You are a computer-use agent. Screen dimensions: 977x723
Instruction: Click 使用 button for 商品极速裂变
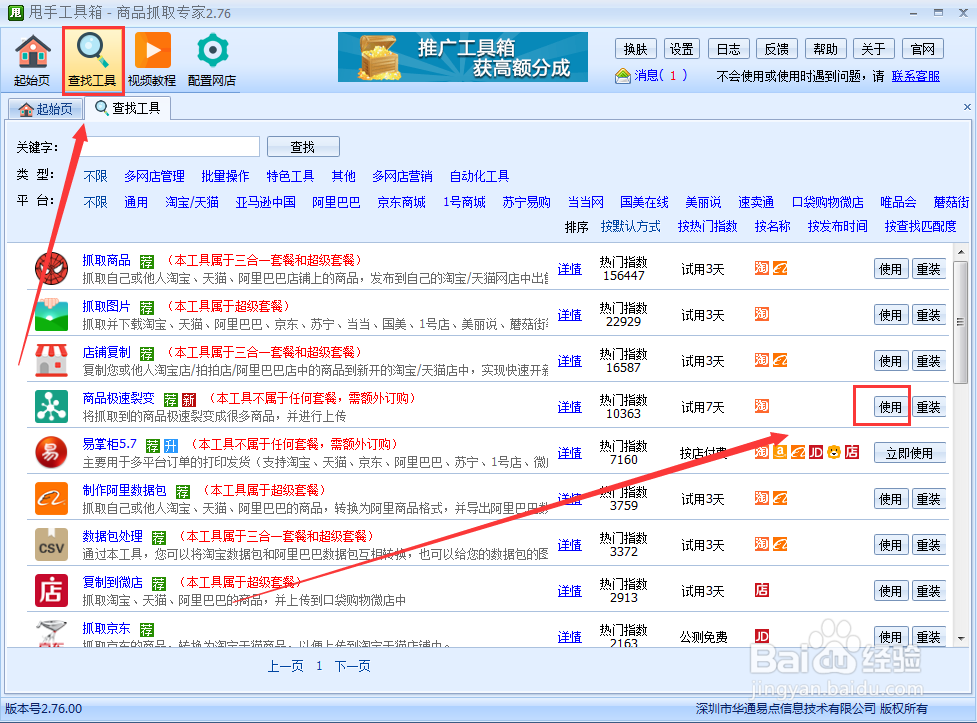889,406
